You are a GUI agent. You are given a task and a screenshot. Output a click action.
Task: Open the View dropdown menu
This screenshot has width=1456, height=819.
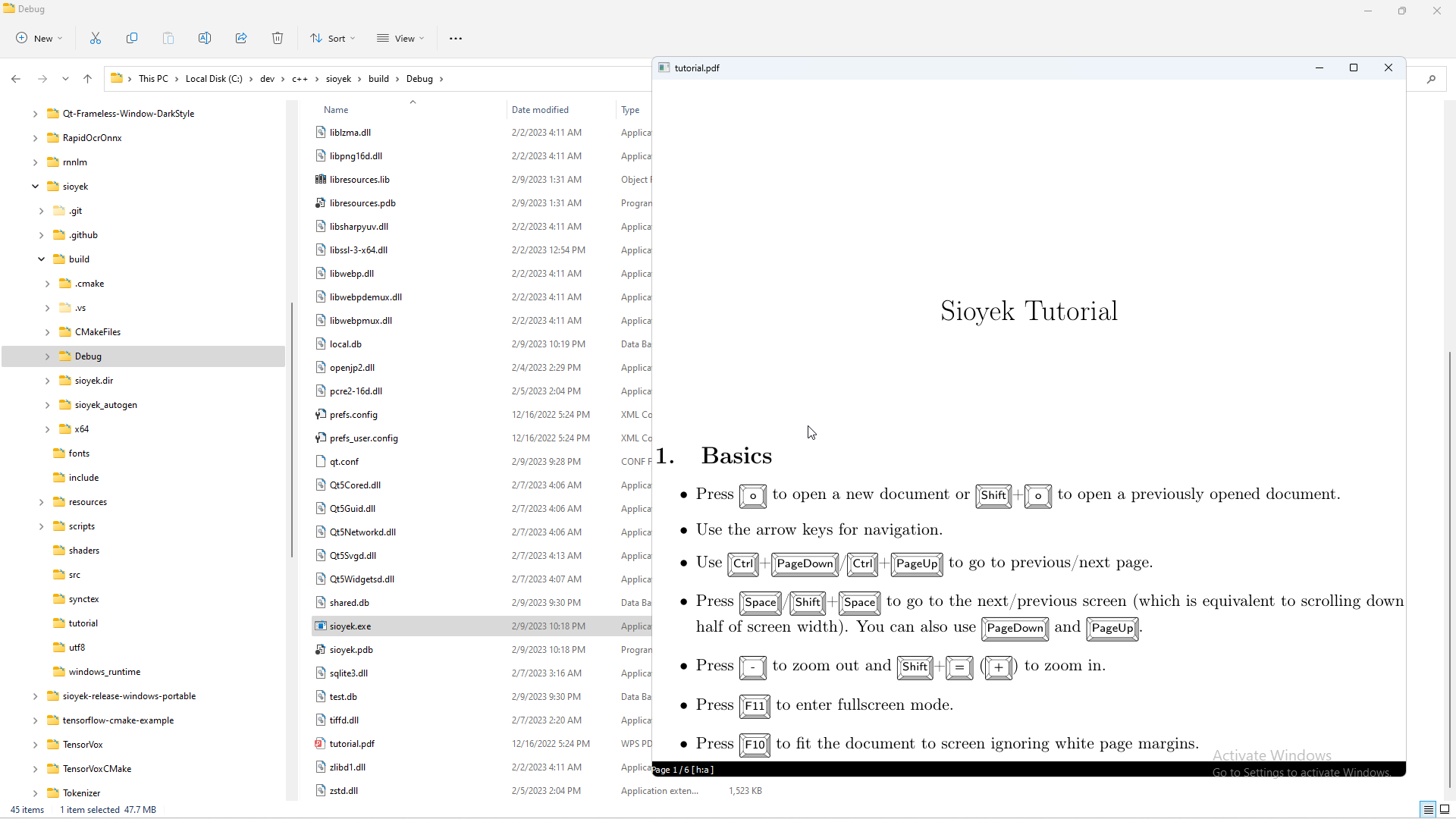pos(400,38)
